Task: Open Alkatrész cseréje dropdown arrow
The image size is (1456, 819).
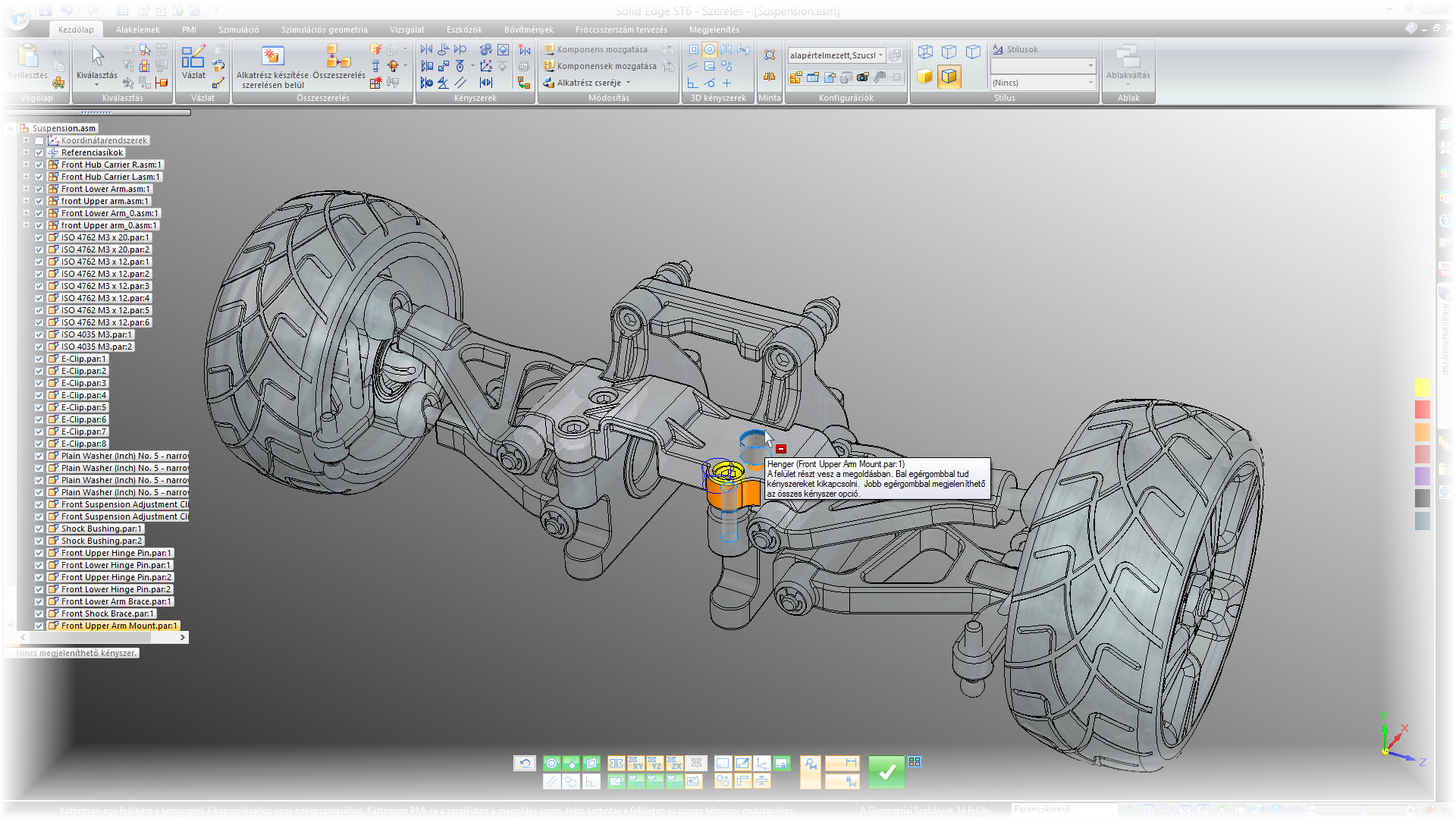Action: pyautogui.click(x=628, y=83)
